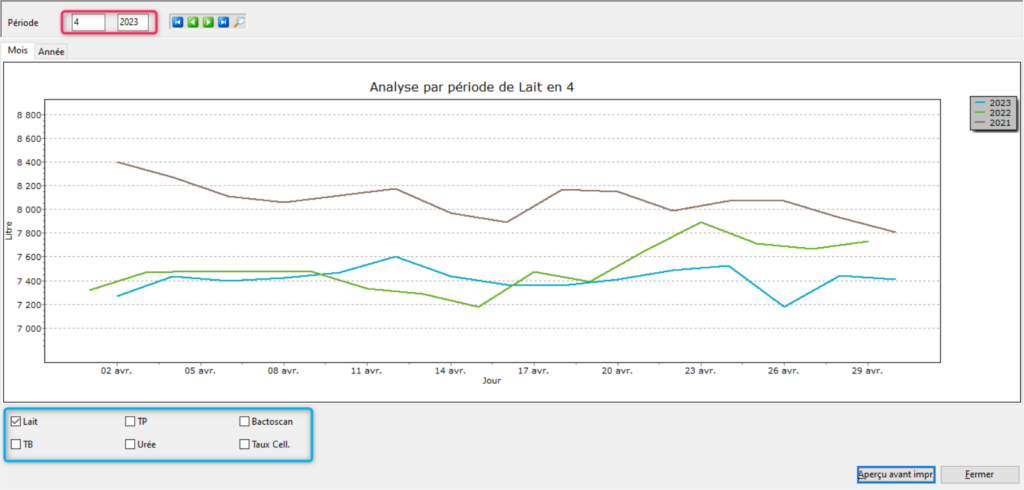Check the Bactoscan option
This screenshot has width=1024, height=490.
[x=244, y=421]
